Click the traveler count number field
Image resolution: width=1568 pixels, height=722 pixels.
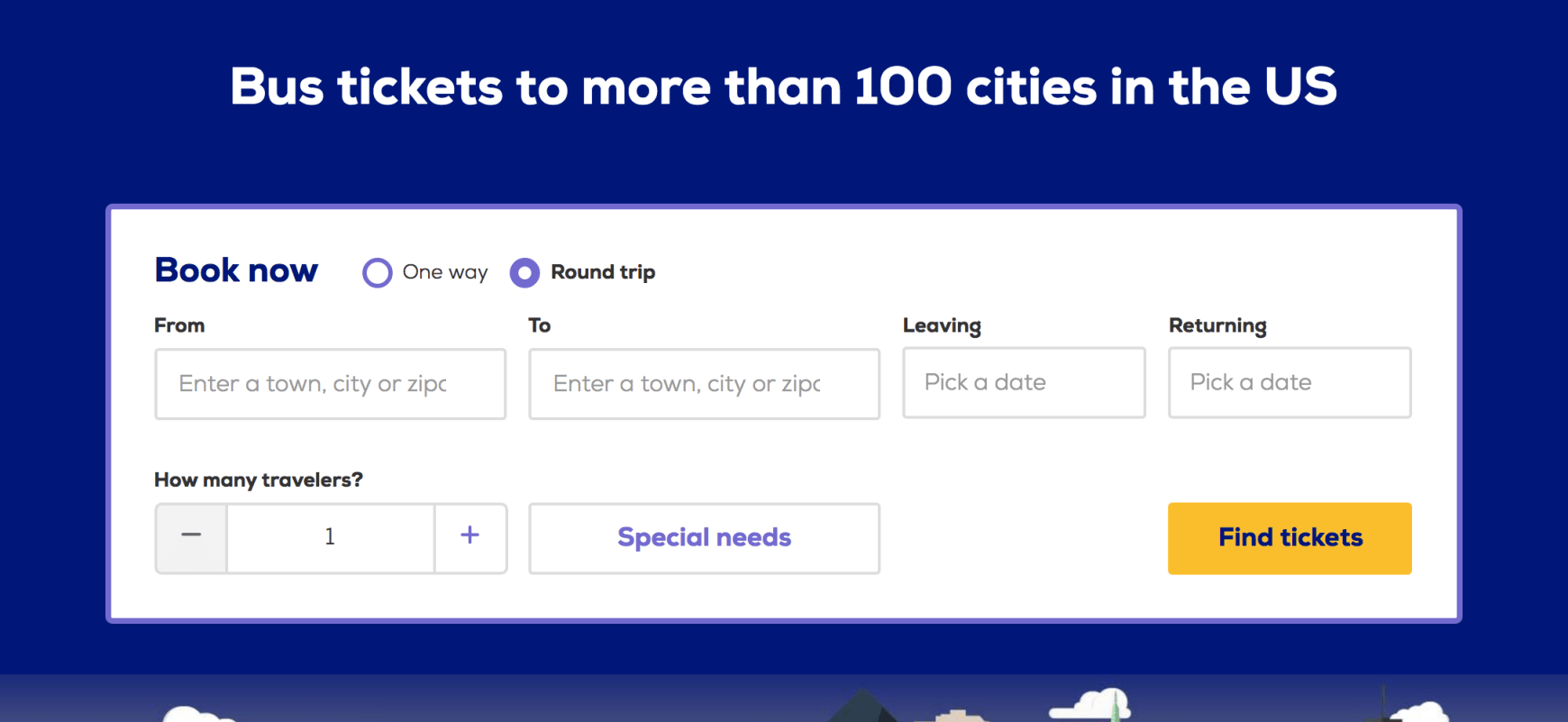[330, 537]
